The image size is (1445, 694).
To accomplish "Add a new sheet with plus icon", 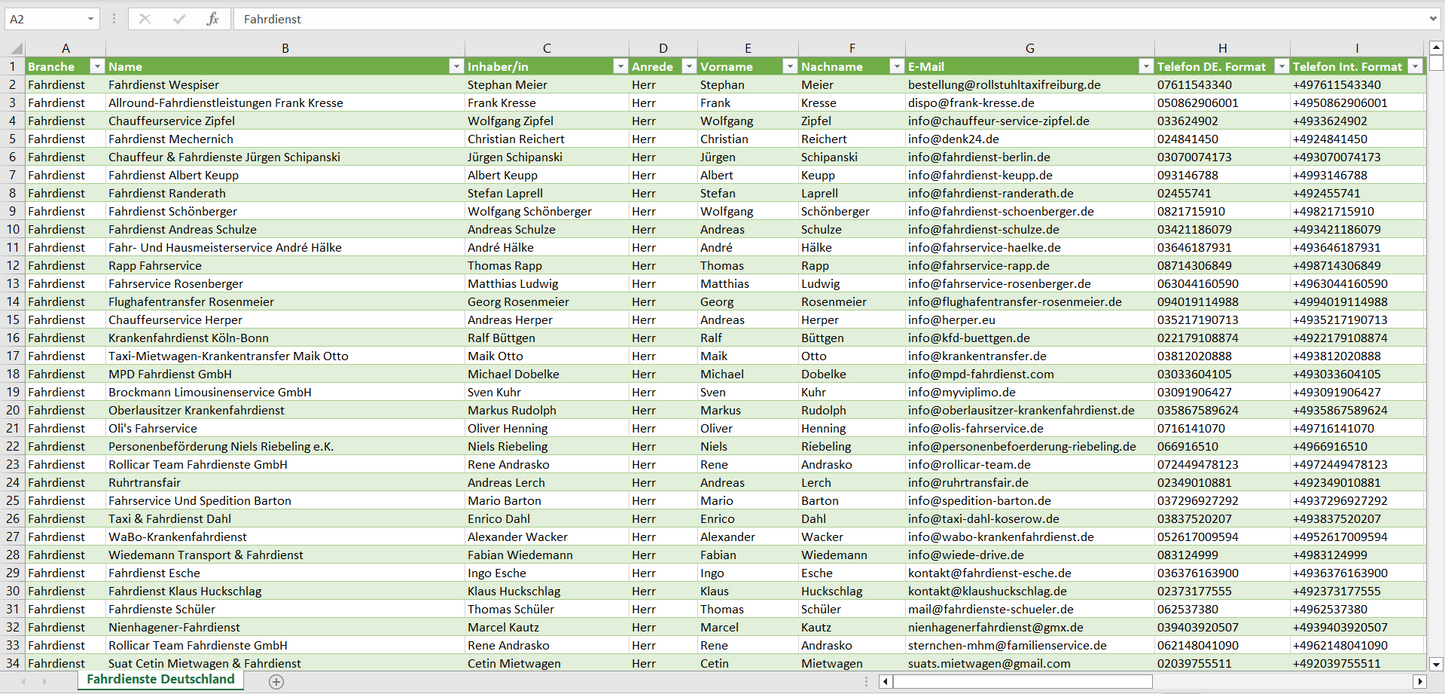I will [x=276, y=681].
